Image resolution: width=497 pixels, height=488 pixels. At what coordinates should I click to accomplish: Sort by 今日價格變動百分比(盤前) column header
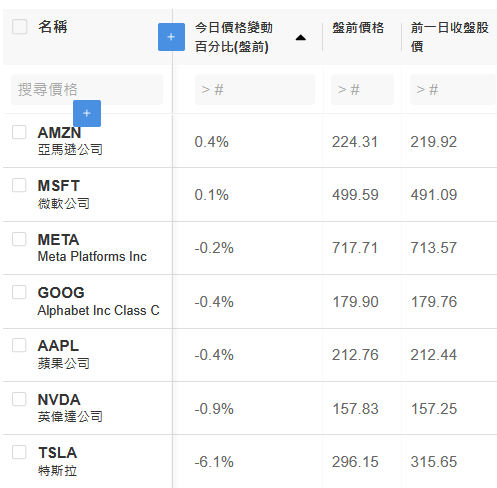pyautogui.click(x=234, y=37)
